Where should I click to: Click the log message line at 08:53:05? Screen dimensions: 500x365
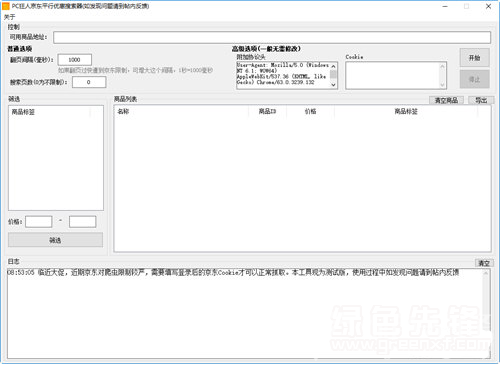tap(233, 273)
